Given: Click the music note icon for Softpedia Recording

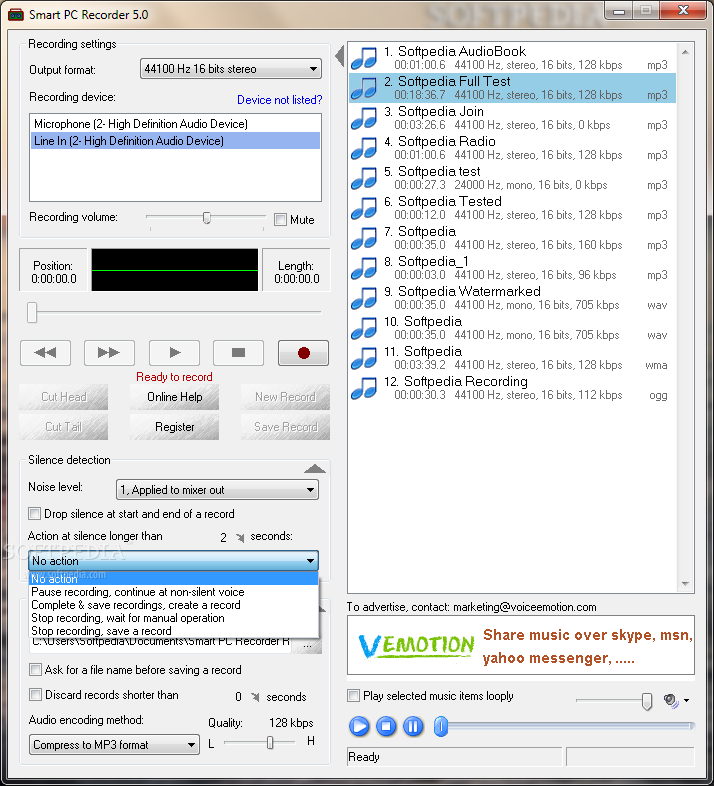Looking at the screenshot, I should tap(364, 388).
